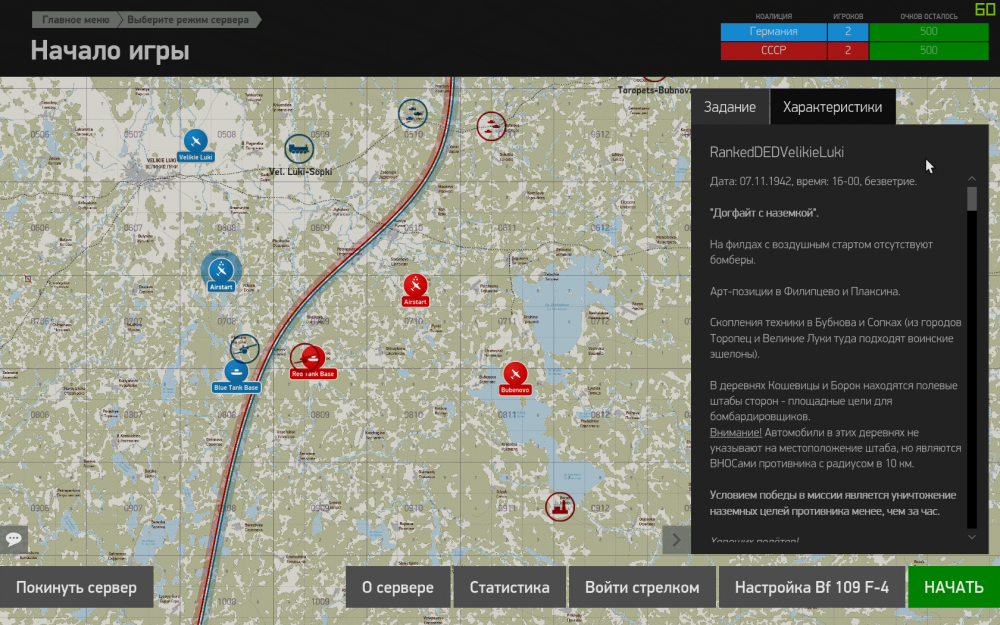Select the blue Velikie Luki airfield icon

click(196, 140)
